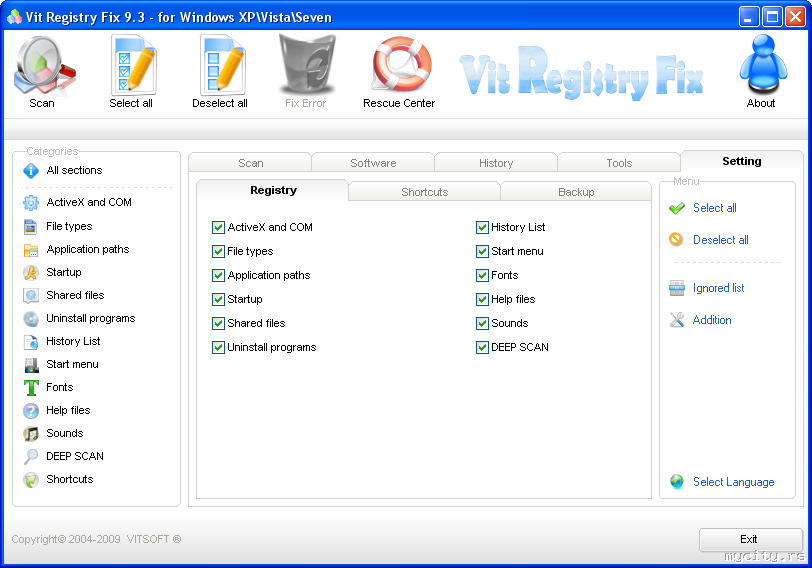Click the Select Language link

pyautogui.click(x=733, y=483)
